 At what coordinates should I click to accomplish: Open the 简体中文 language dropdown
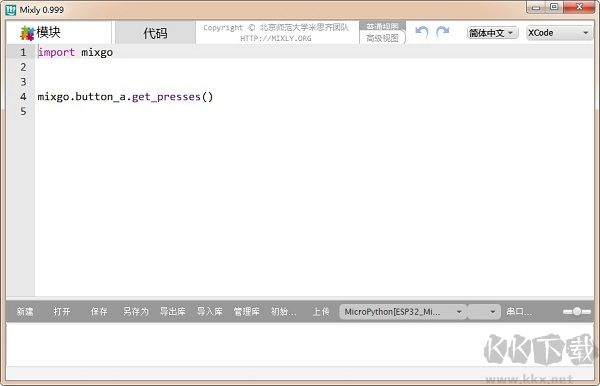492,33
